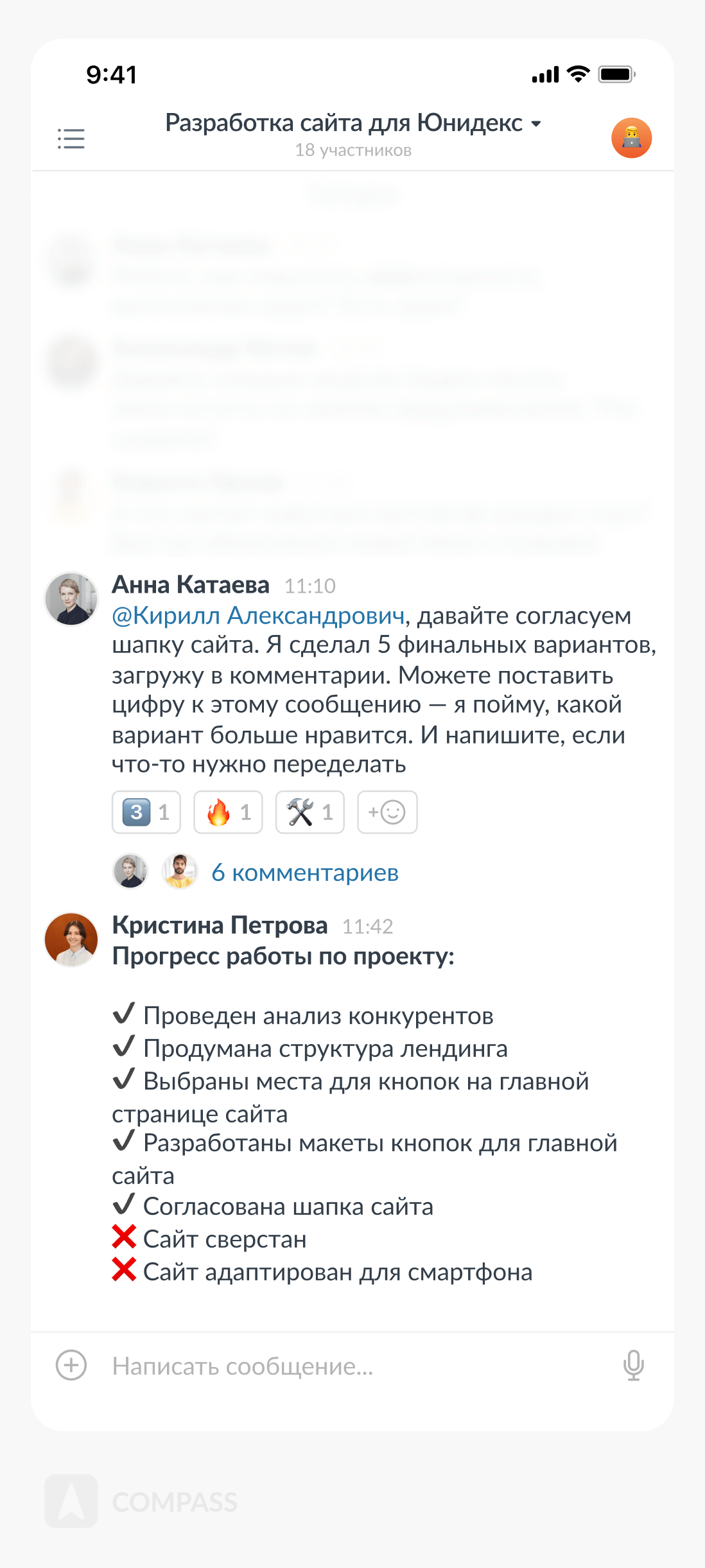
Task: Open Kristina Petrova's avatar
Action: [x=71, y=939]
